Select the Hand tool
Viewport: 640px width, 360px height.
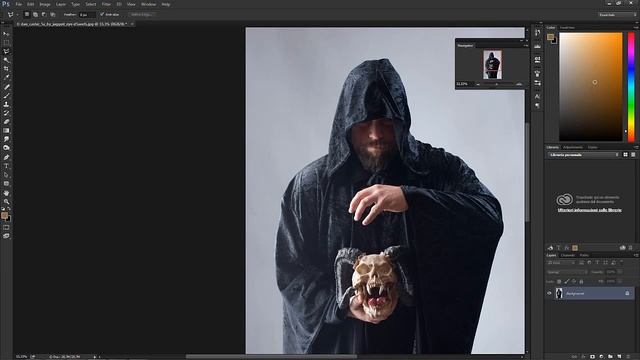[x=6, y=193]
